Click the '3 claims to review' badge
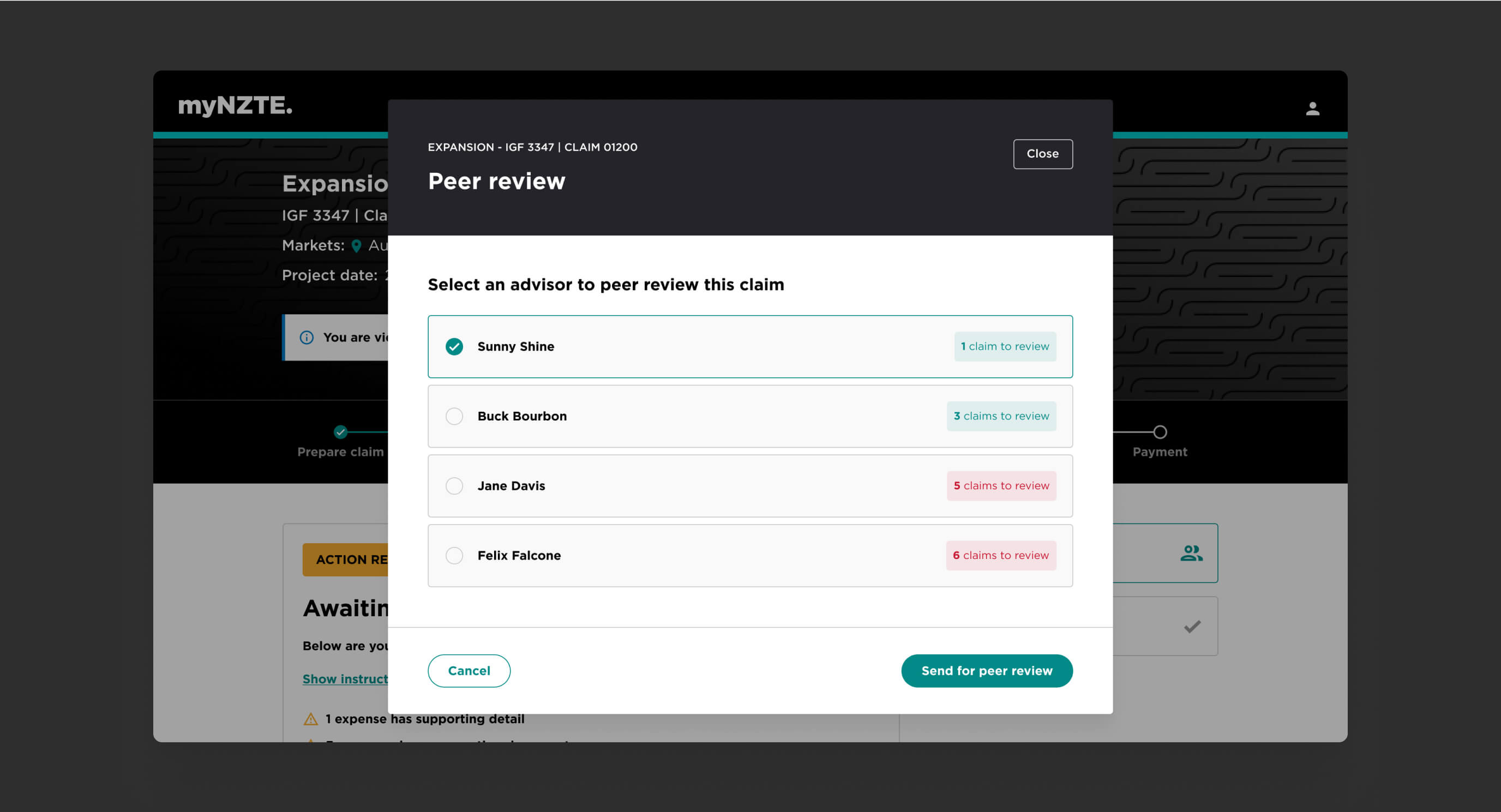The height and width of the screenshot is (812, 1501). pyautogui.click(x=1001, y=416)
